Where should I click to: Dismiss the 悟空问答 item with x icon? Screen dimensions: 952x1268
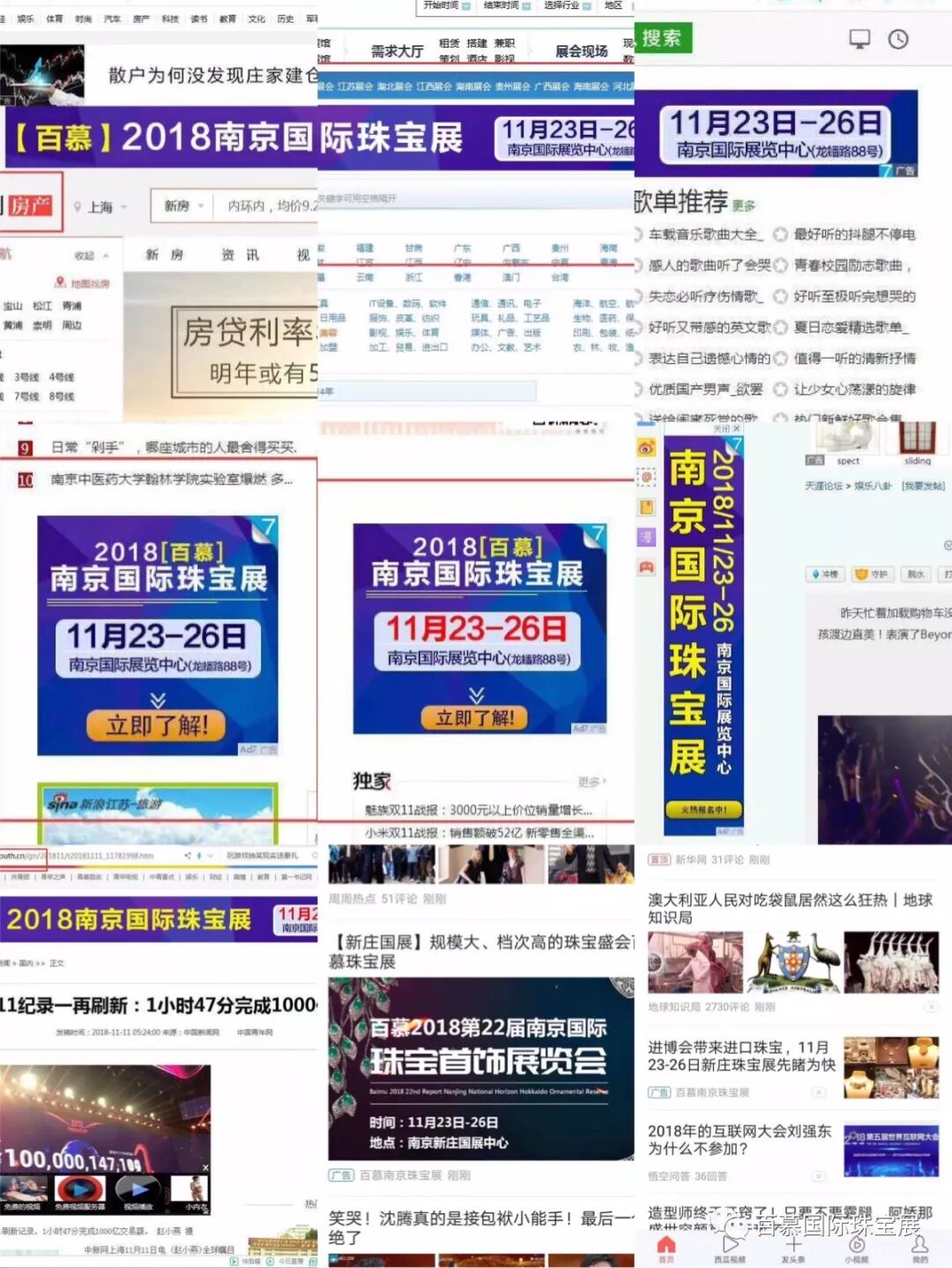click(x=818, y=1176)
